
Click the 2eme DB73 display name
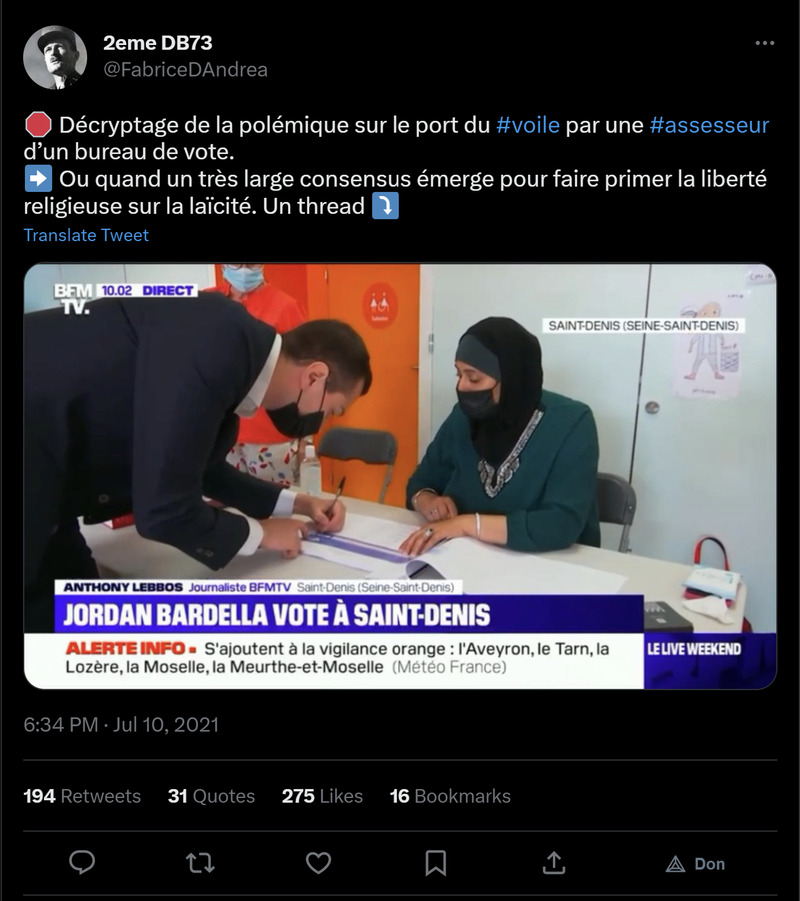pos(157,43)
